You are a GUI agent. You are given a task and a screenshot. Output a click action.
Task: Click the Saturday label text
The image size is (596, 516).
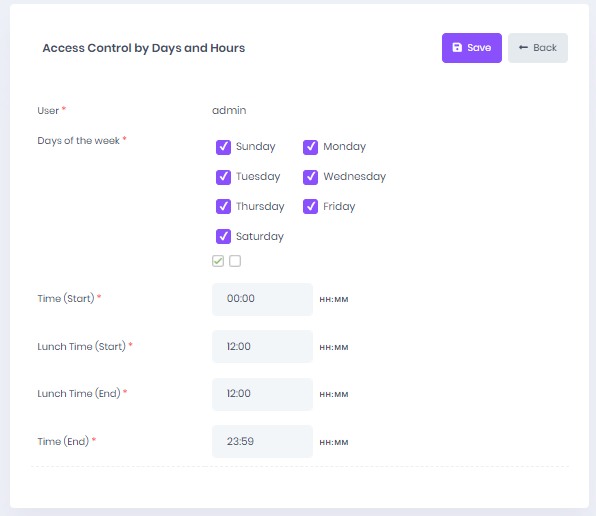(x=260, y=237)
